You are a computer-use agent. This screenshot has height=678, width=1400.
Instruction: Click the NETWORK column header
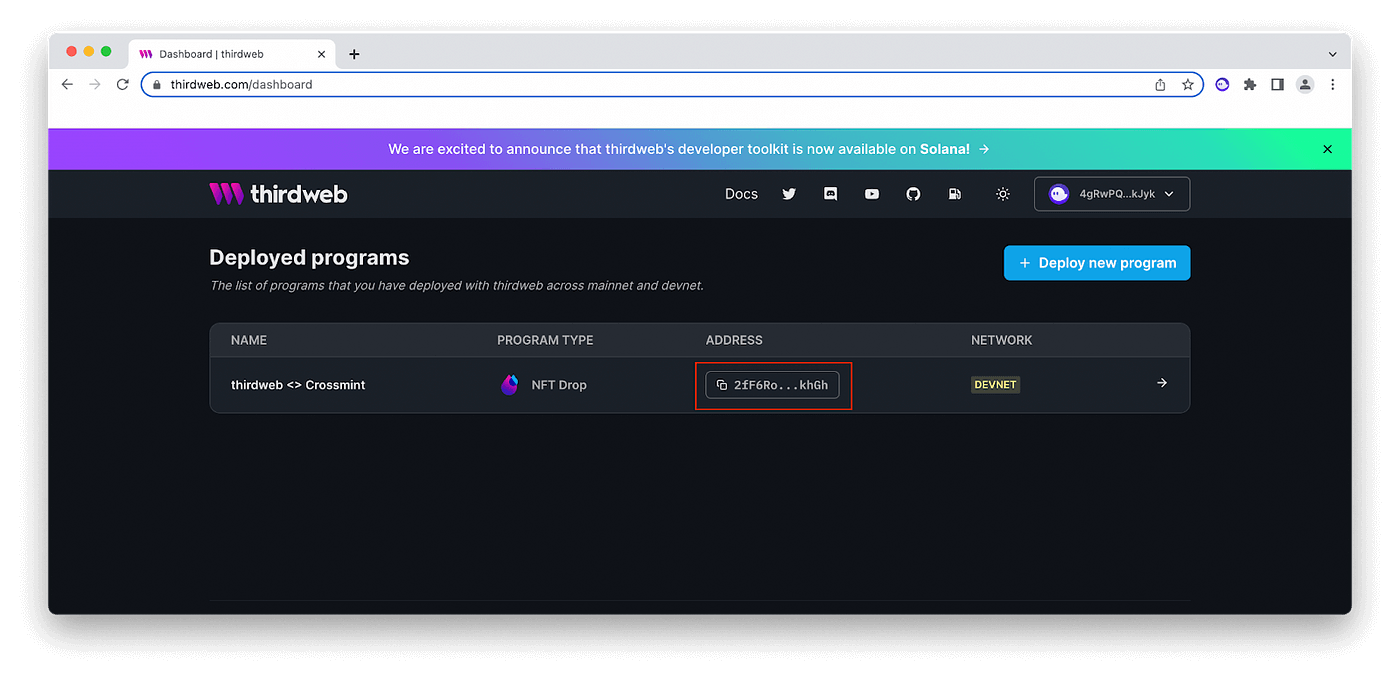click(x=1002, y=340)
